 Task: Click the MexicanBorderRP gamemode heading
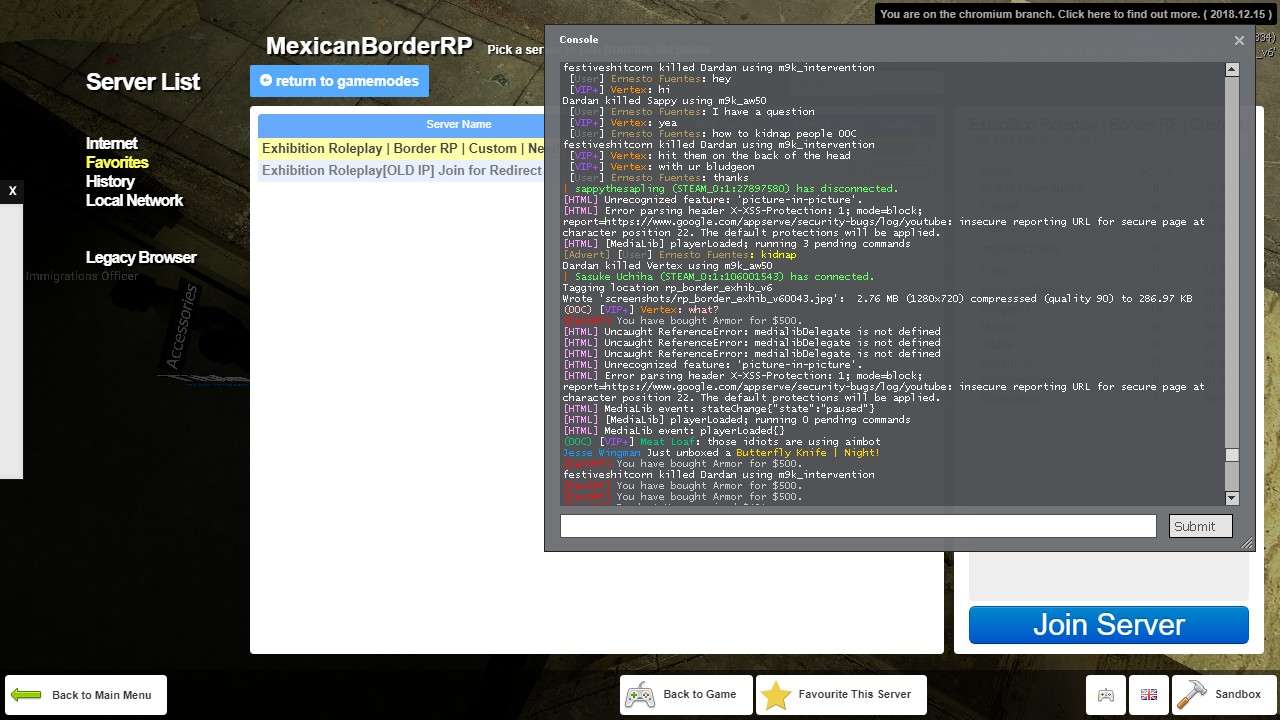369,46
